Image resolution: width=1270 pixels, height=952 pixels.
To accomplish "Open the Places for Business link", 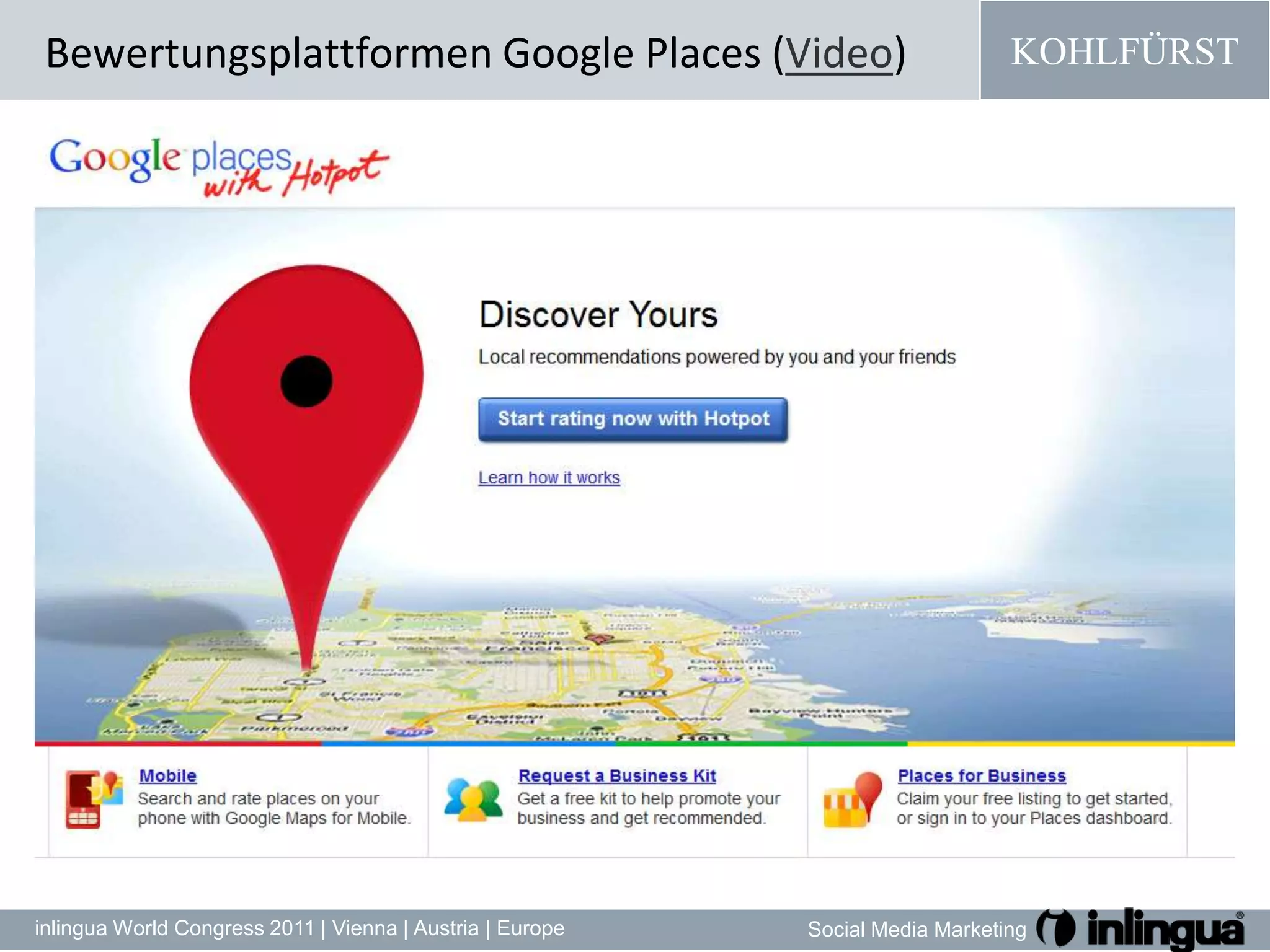I will tap(982, 775).
